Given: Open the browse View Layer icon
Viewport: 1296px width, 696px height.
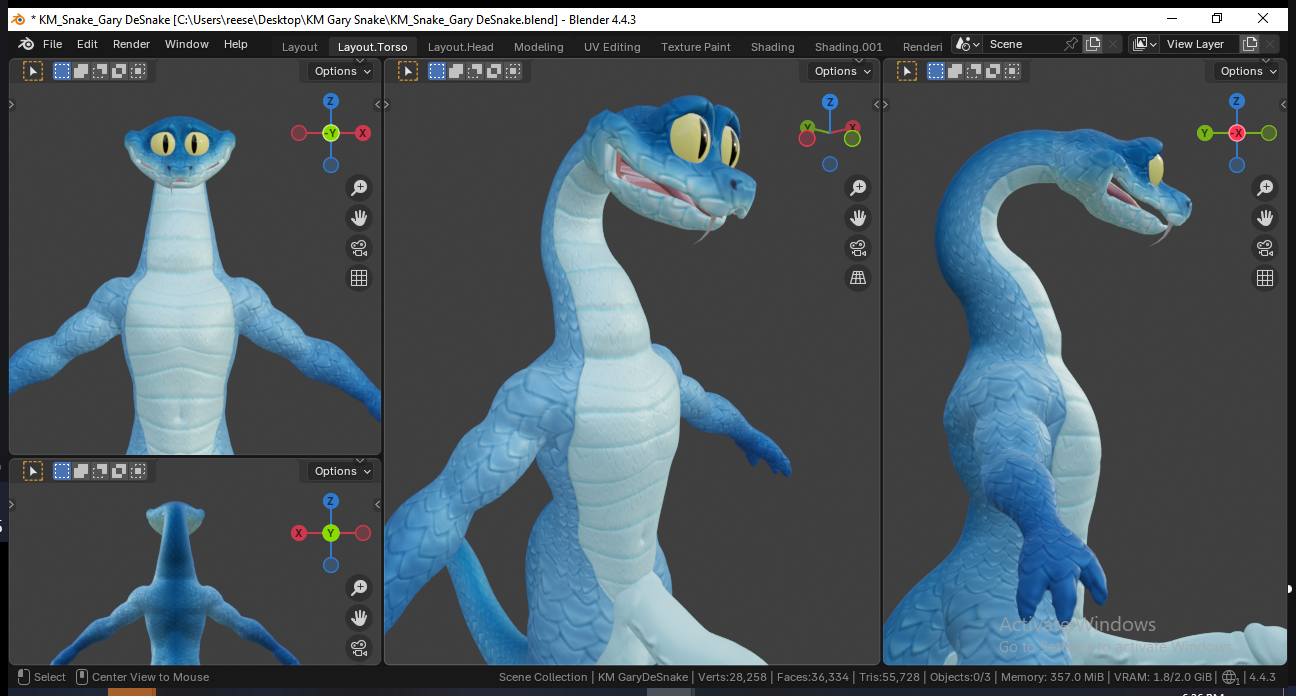Looking at the screenshot, I should (1141, 43).
